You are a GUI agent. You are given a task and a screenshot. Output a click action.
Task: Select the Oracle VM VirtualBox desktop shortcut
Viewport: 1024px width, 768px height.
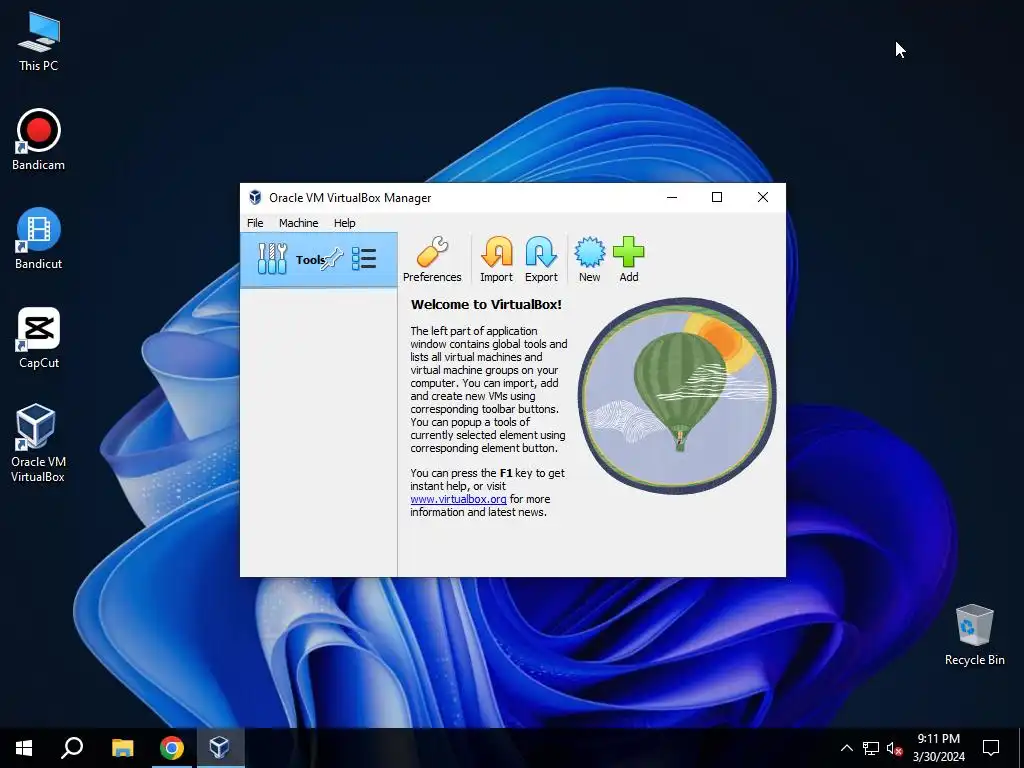coord(38,443)
